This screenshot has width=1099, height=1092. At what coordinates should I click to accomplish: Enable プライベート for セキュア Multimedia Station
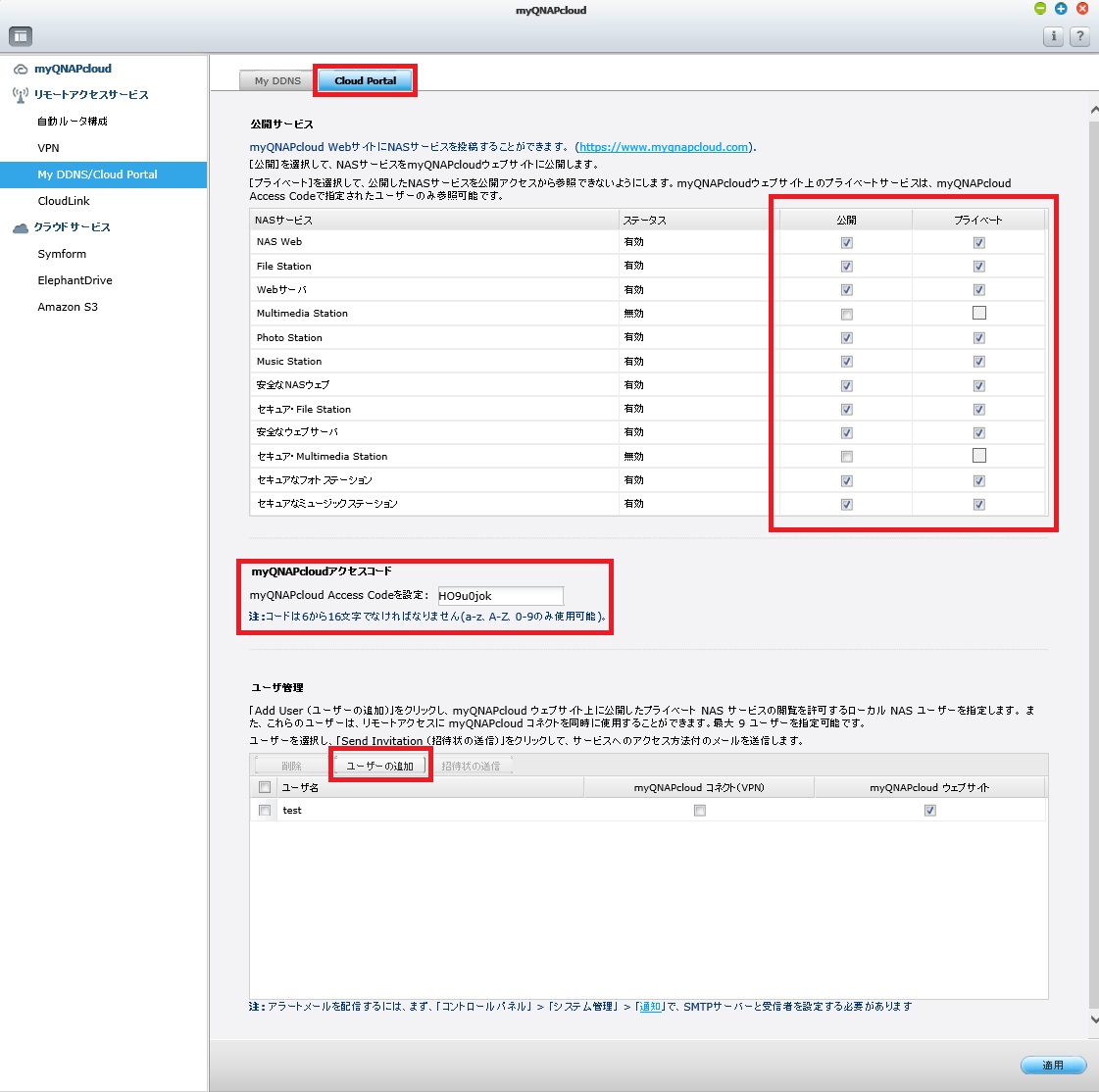click(x=979, y=456)
